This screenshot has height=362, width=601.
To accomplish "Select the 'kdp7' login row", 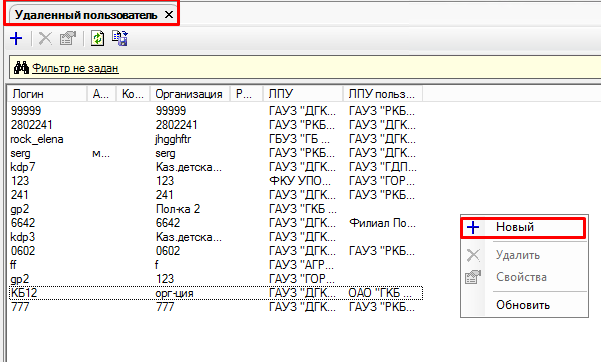I will pyautogui.click(x=215, y=167).
